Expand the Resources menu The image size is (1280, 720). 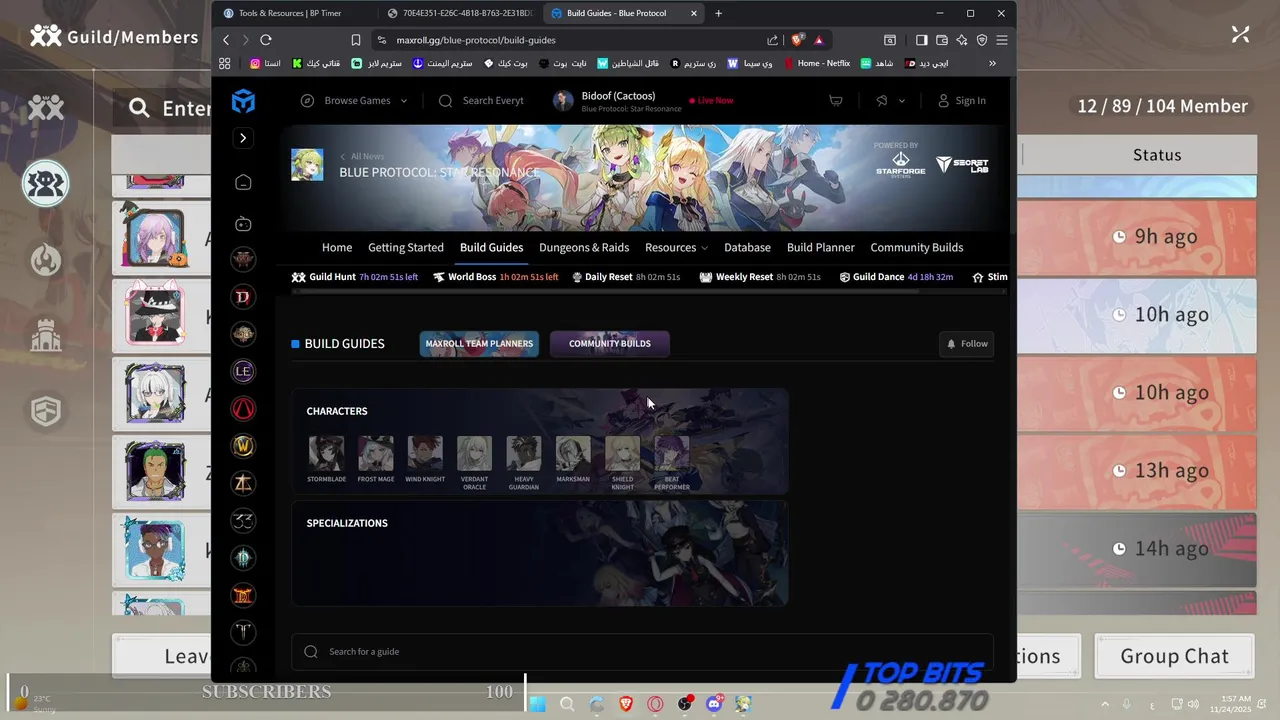[676, 247]
